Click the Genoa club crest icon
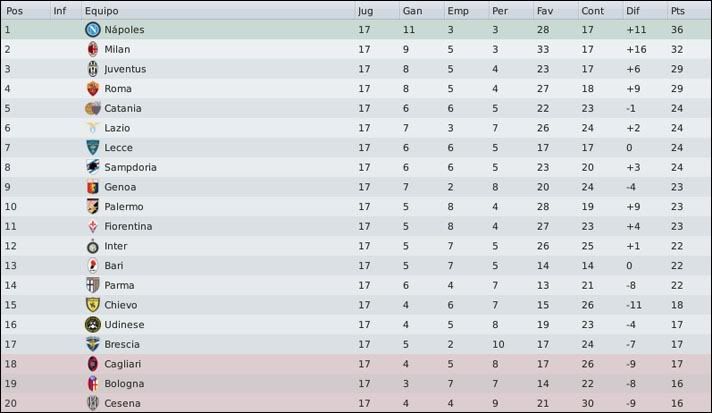This screenshot has width=712, height=413. point(93,187)
